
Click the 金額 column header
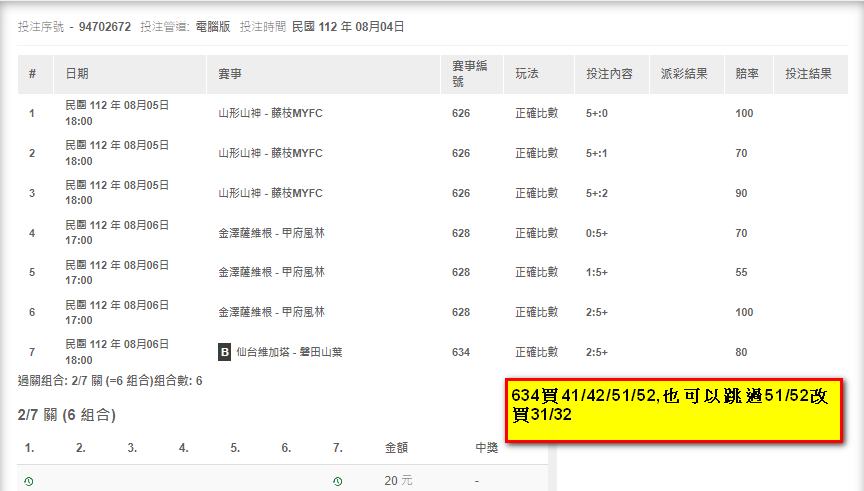pyautogui.click(x=396, y=448)
